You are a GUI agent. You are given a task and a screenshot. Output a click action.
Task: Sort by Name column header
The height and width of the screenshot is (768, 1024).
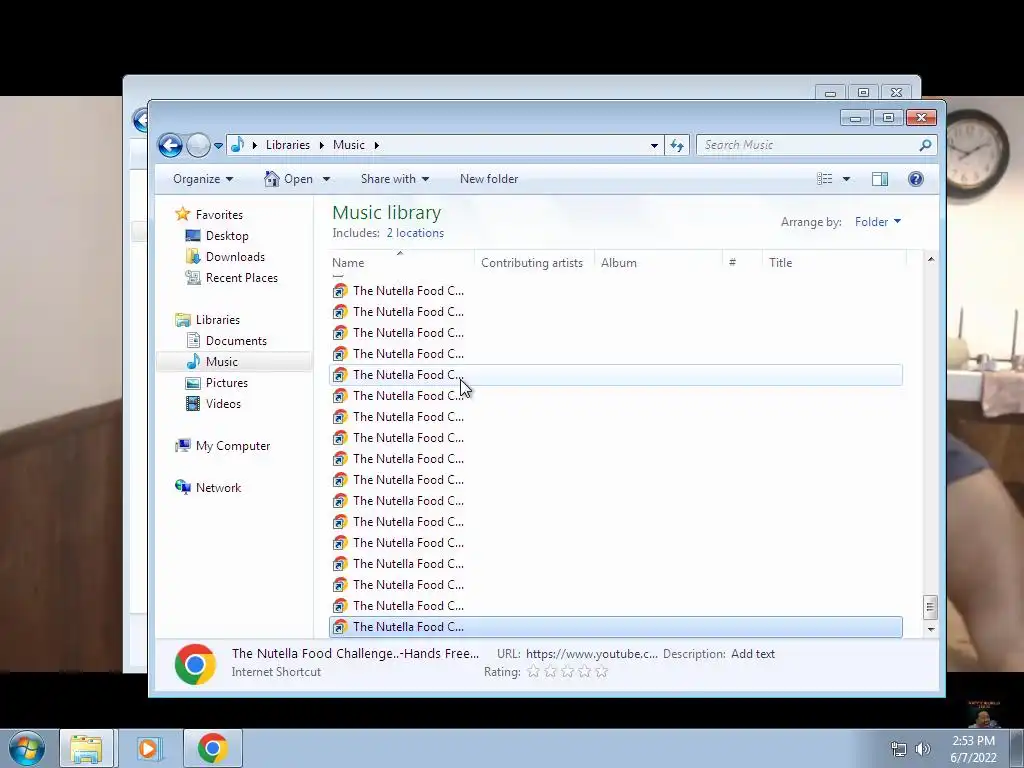[402, 263]
